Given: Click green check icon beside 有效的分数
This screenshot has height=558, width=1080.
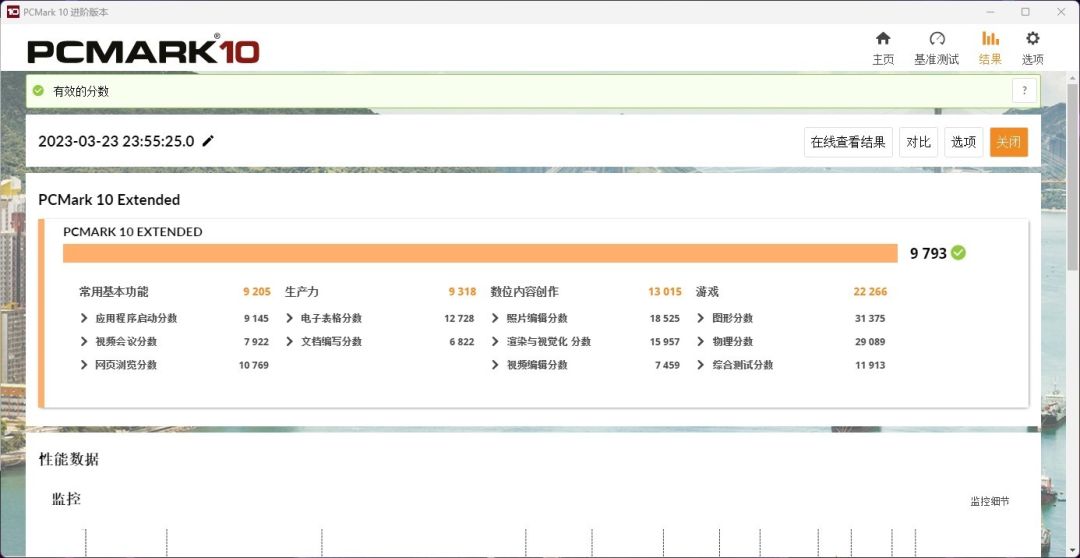Looking at the screenshot, I should click(39, 91).
